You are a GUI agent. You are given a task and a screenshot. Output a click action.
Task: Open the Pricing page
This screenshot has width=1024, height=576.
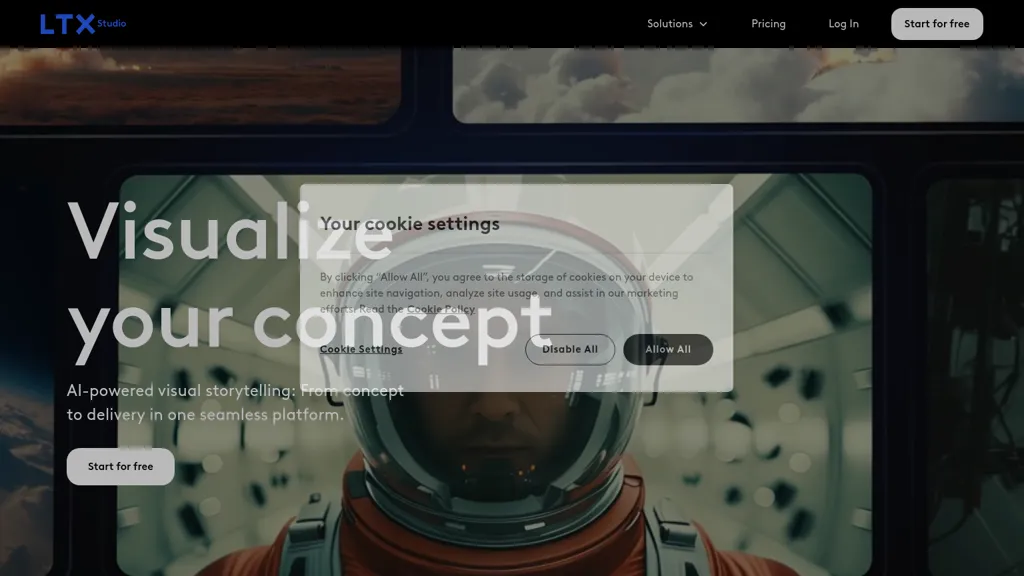(x=768, y=24)
